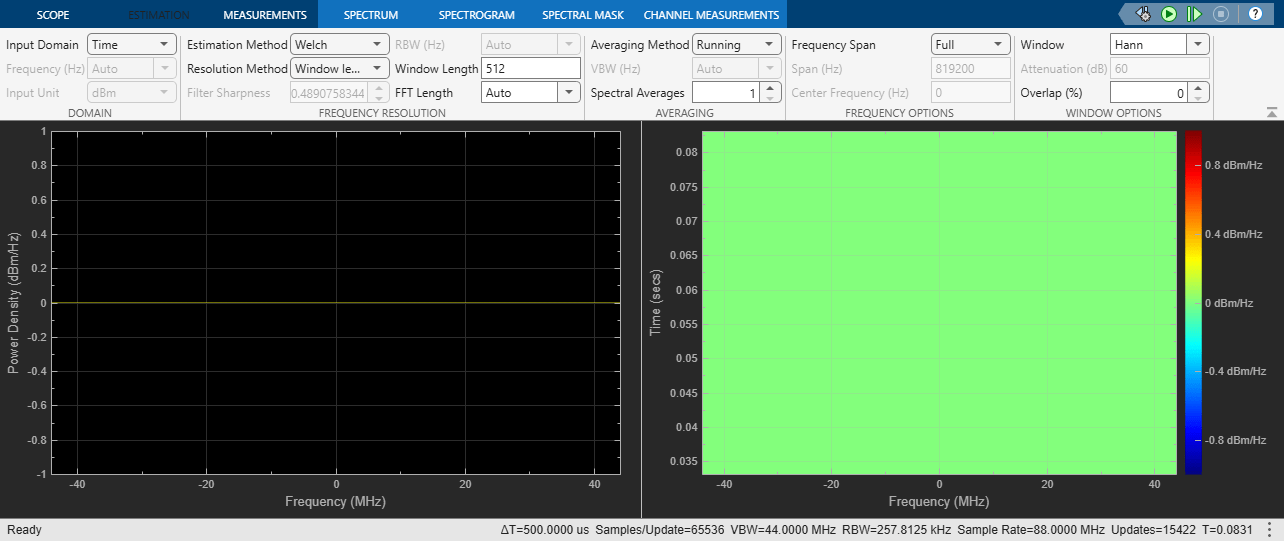Collapse the toolstrip with the arrow icon
The image size is (1284, 541).
click(1271, 112)
